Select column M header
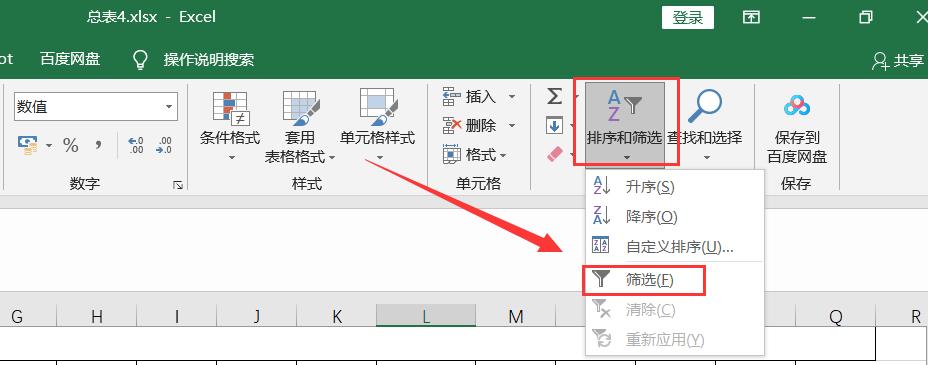Viewport: 928px width, 365px height. 515,317
